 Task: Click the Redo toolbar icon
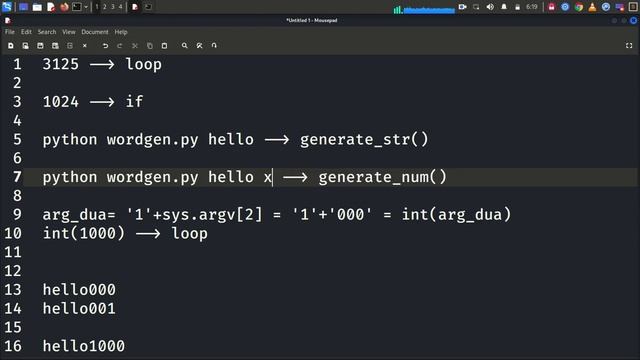pyautogui.click(x=120, y=46)
